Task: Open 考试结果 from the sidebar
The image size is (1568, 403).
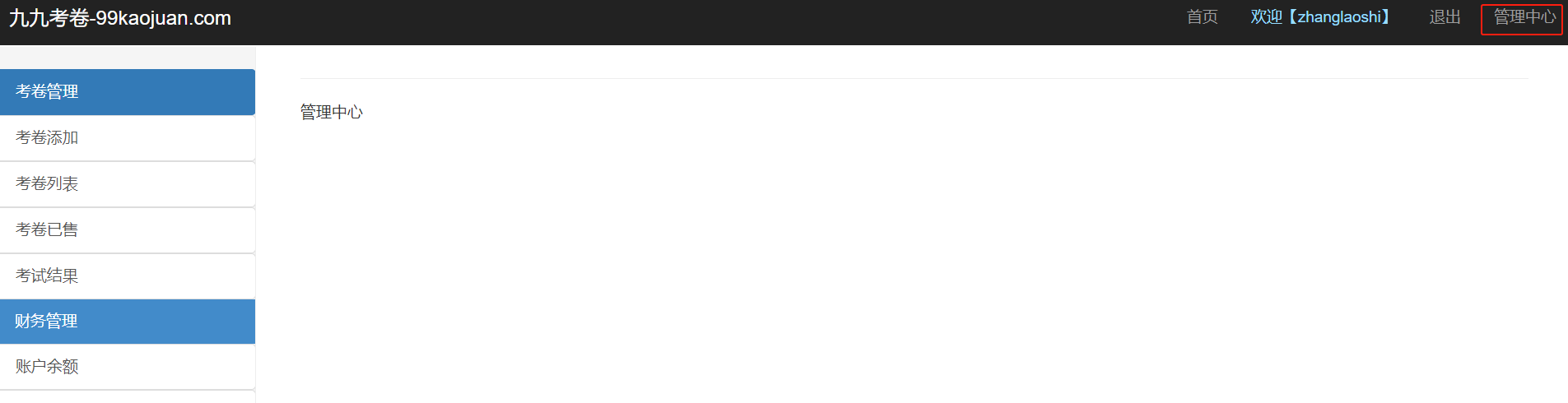Action: (x=128, y=276)
